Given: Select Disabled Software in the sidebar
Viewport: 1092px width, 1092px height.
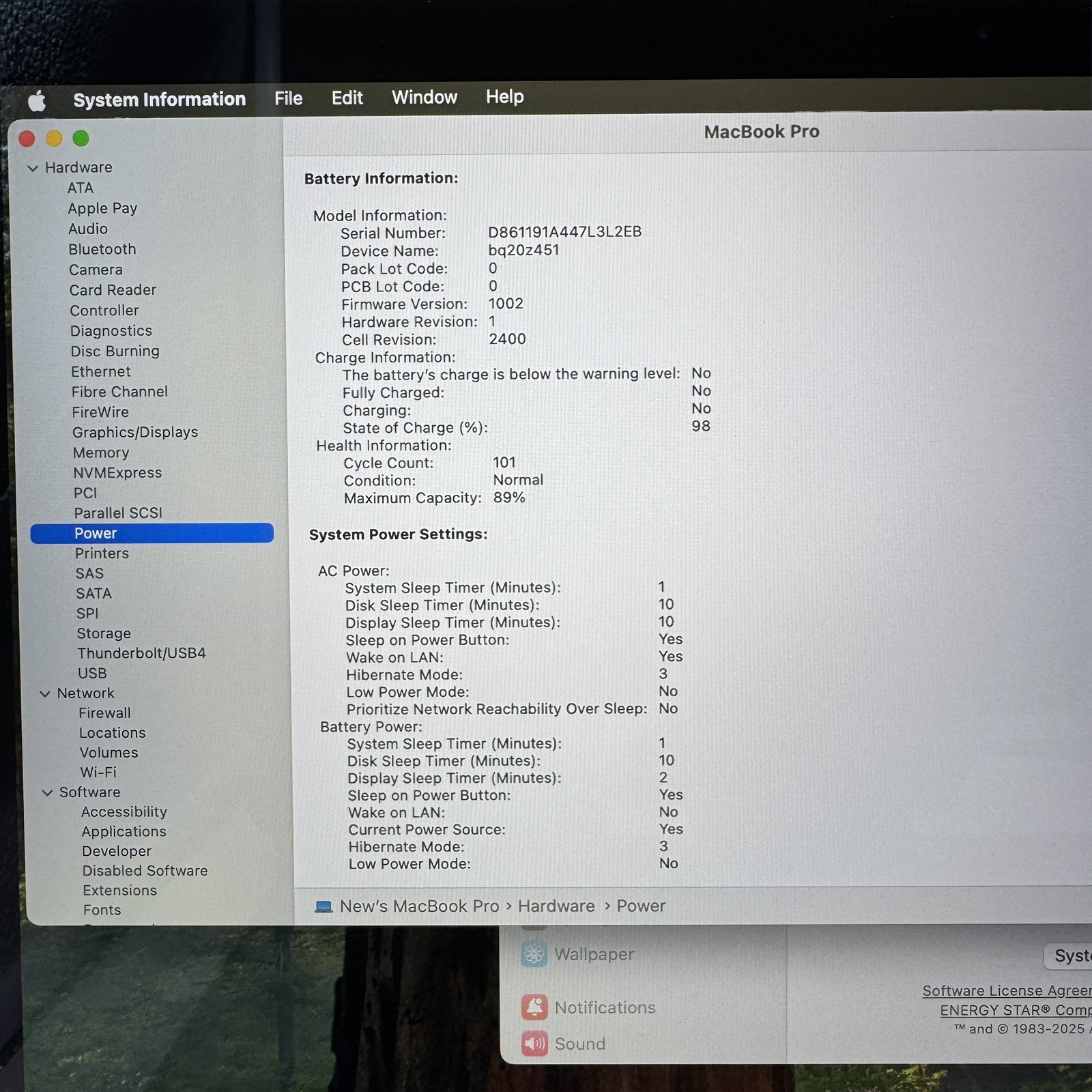Looking at the screenshot, I should point(145,871).
